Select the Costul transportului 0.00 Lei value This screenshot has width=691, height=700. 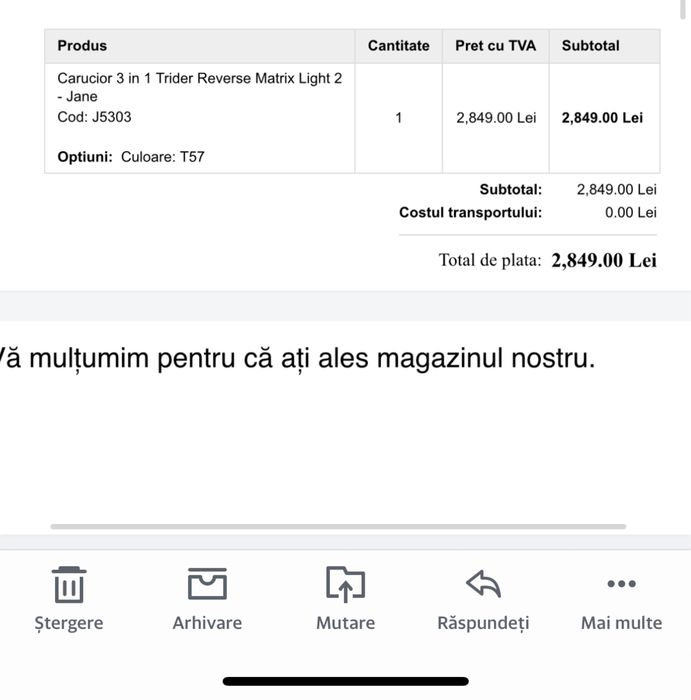point(630,213)
